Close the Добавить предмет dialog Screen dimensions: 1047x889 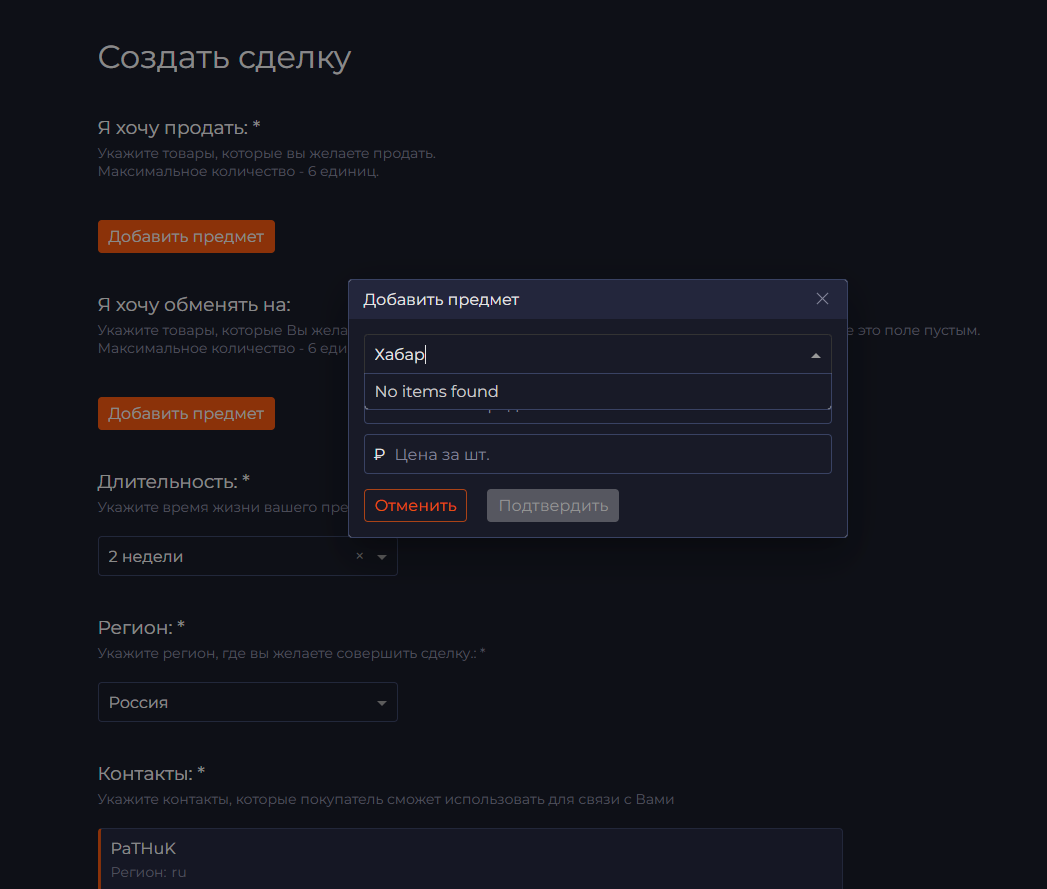tap(822, 299)
